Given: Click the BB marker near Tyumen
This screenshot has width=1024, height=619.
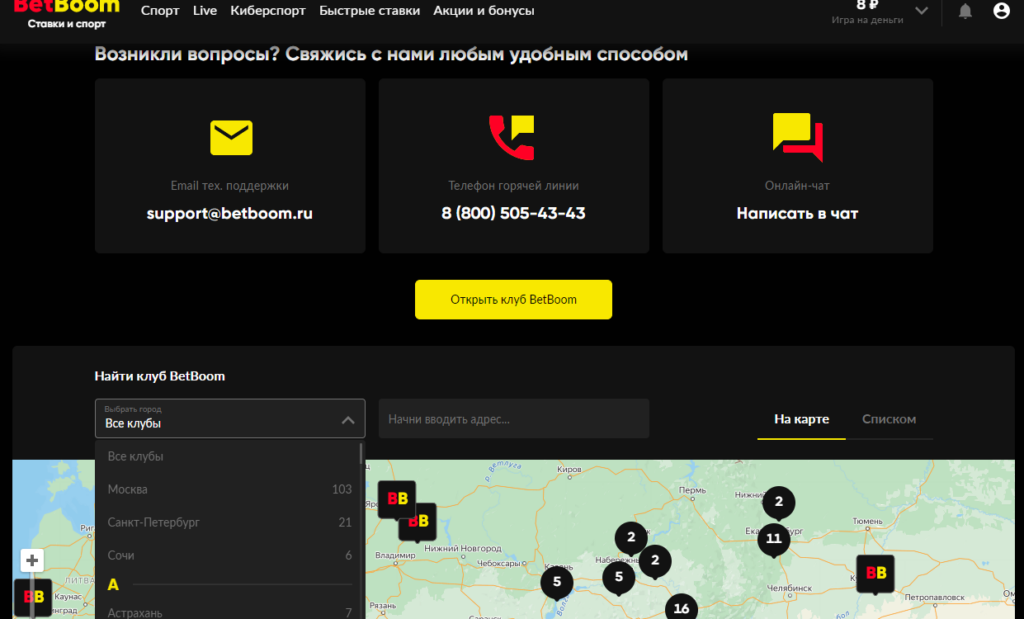Looking at the screenshot, I should (875, 573).
